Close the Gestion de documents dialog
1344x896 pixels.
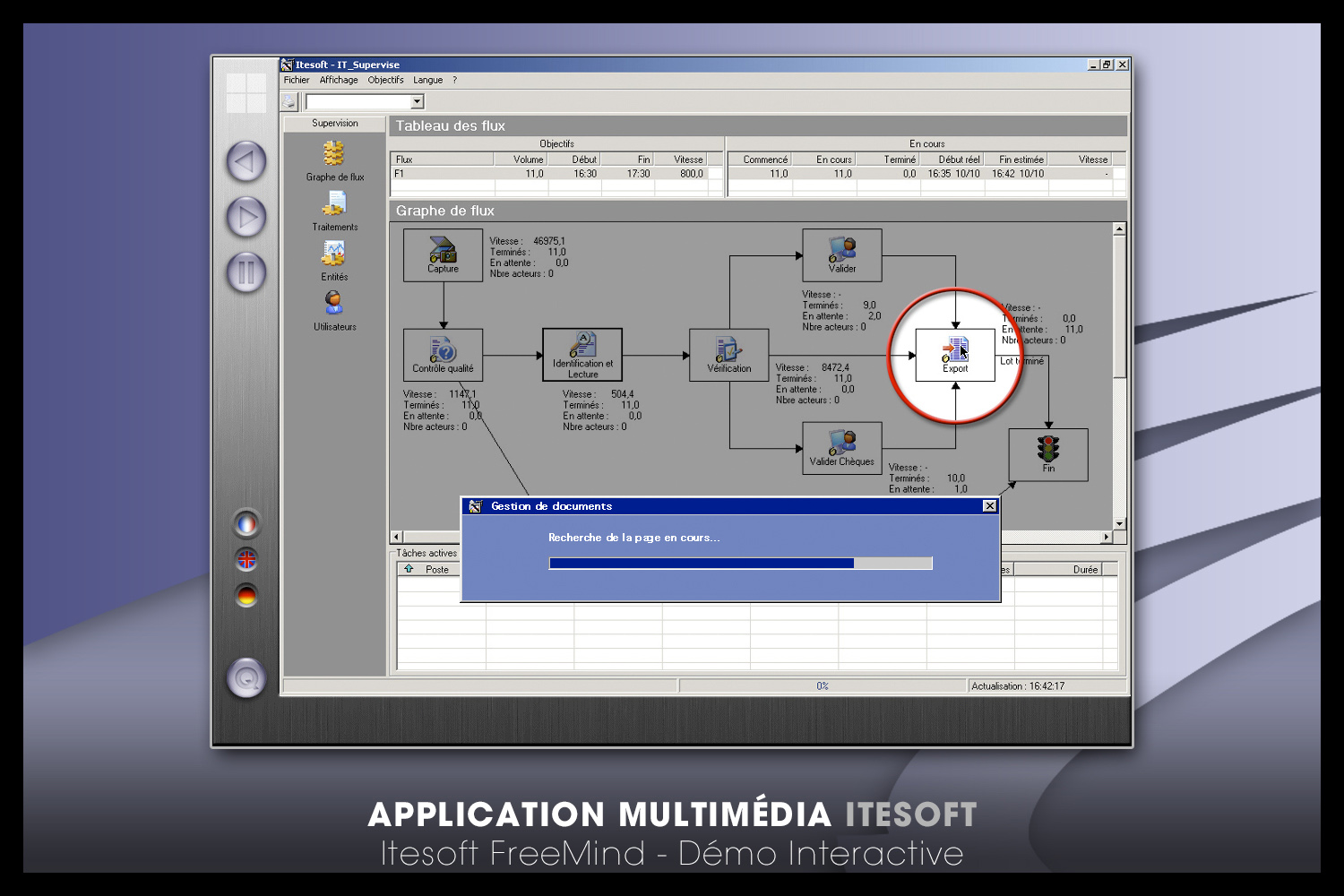coord(989,506)
